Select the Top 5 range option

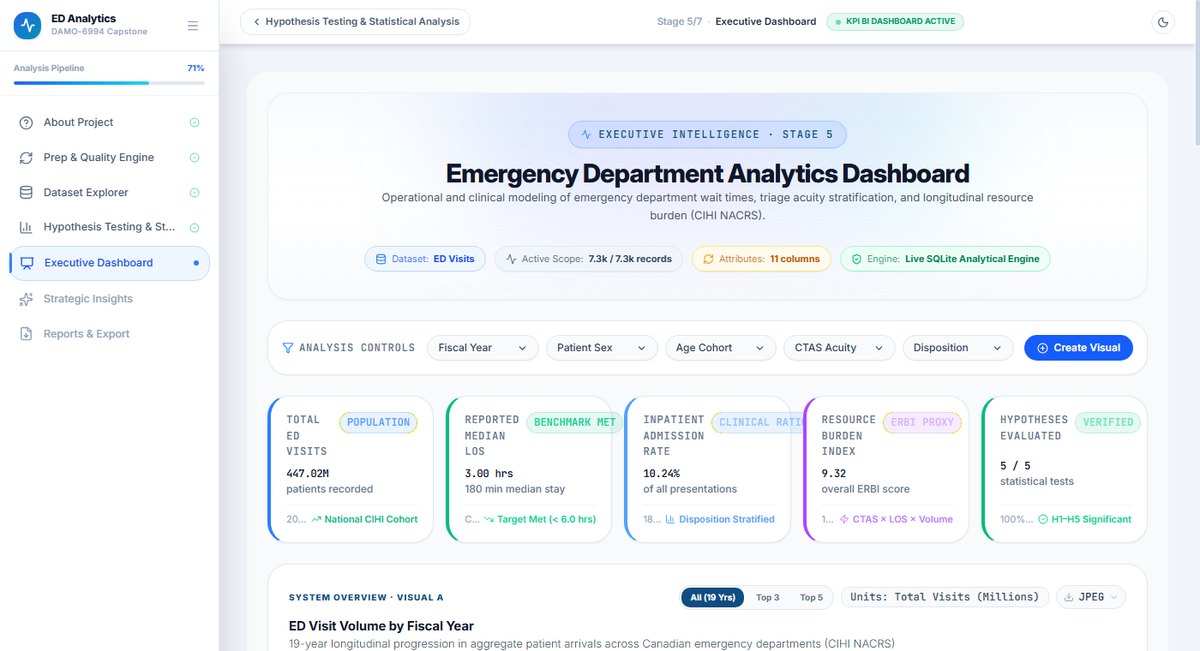coord(811,597)
